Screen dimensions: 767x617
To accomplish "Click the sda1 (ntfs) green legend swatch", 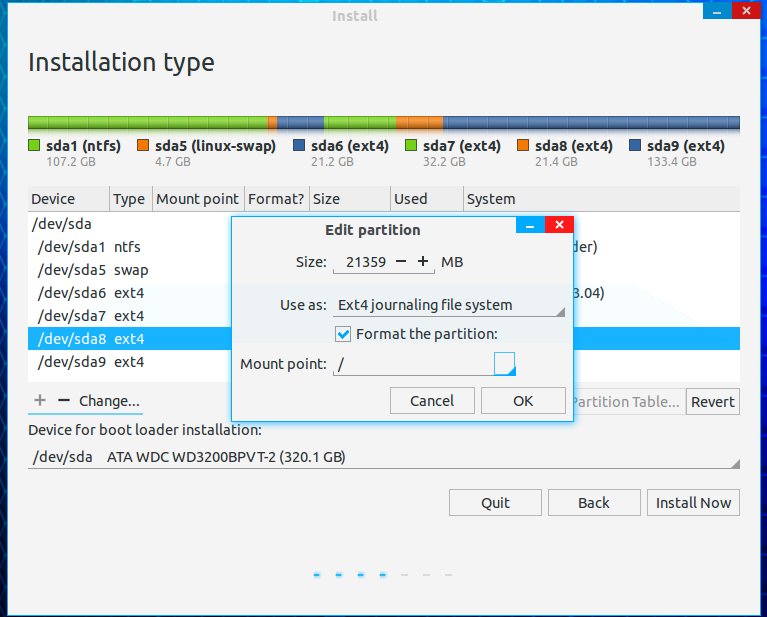I will (35, 146).
